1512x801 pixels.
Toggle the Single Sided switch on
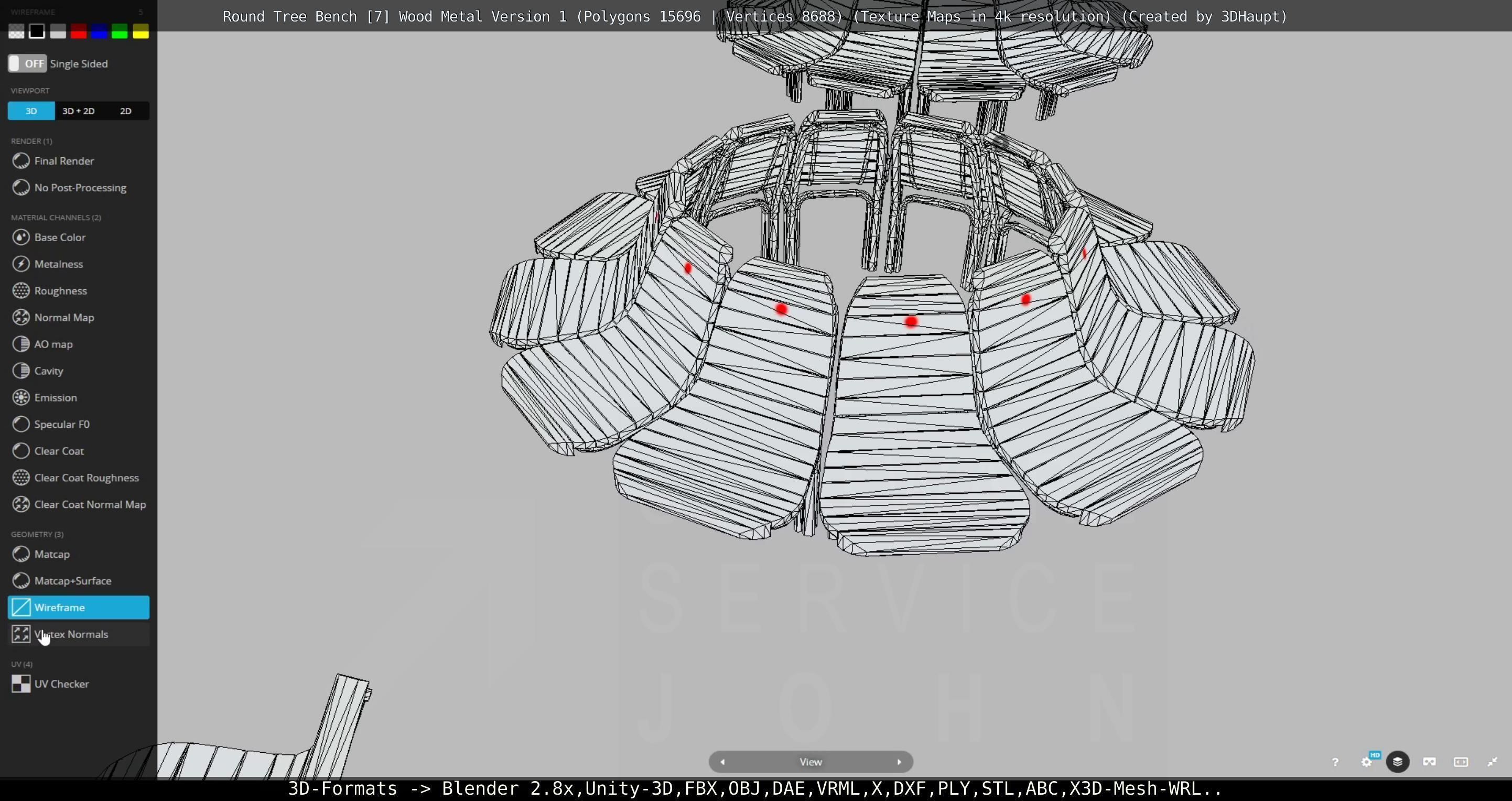27,63
